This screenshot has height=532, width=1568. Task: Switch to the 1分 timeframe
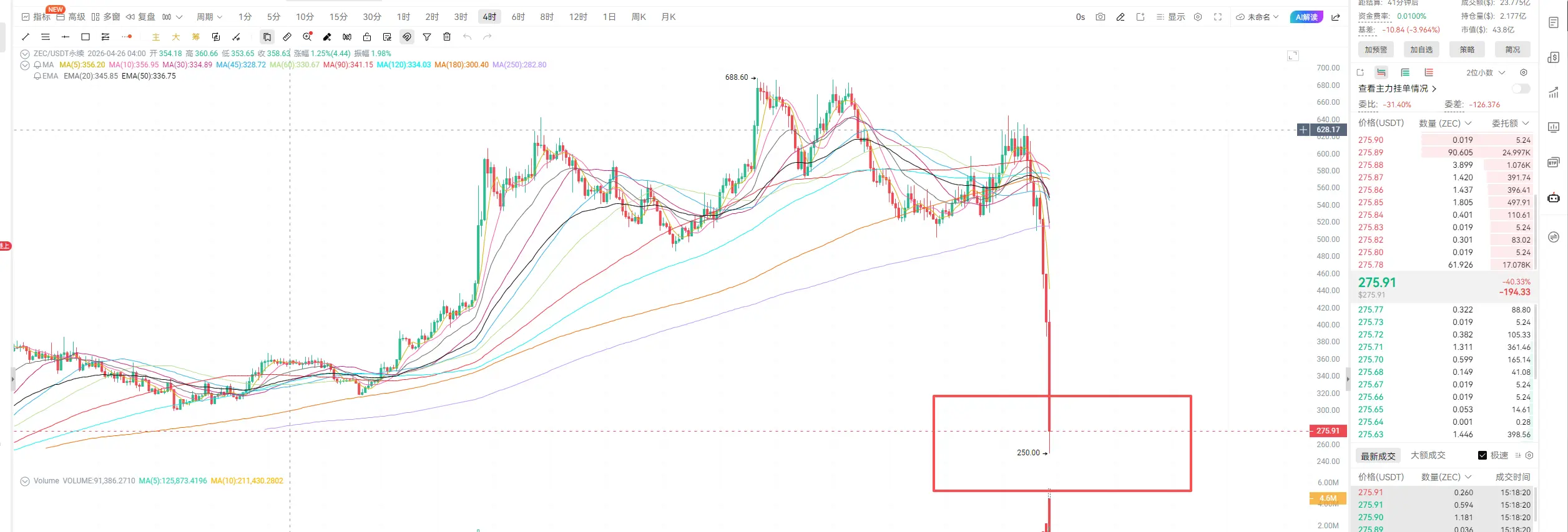(x=245, y=17)
